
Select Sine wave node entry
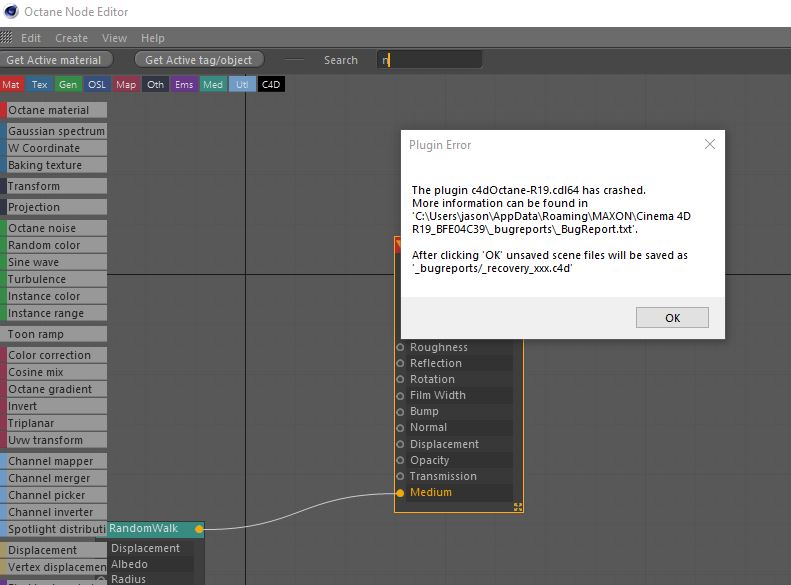[53, 262]
